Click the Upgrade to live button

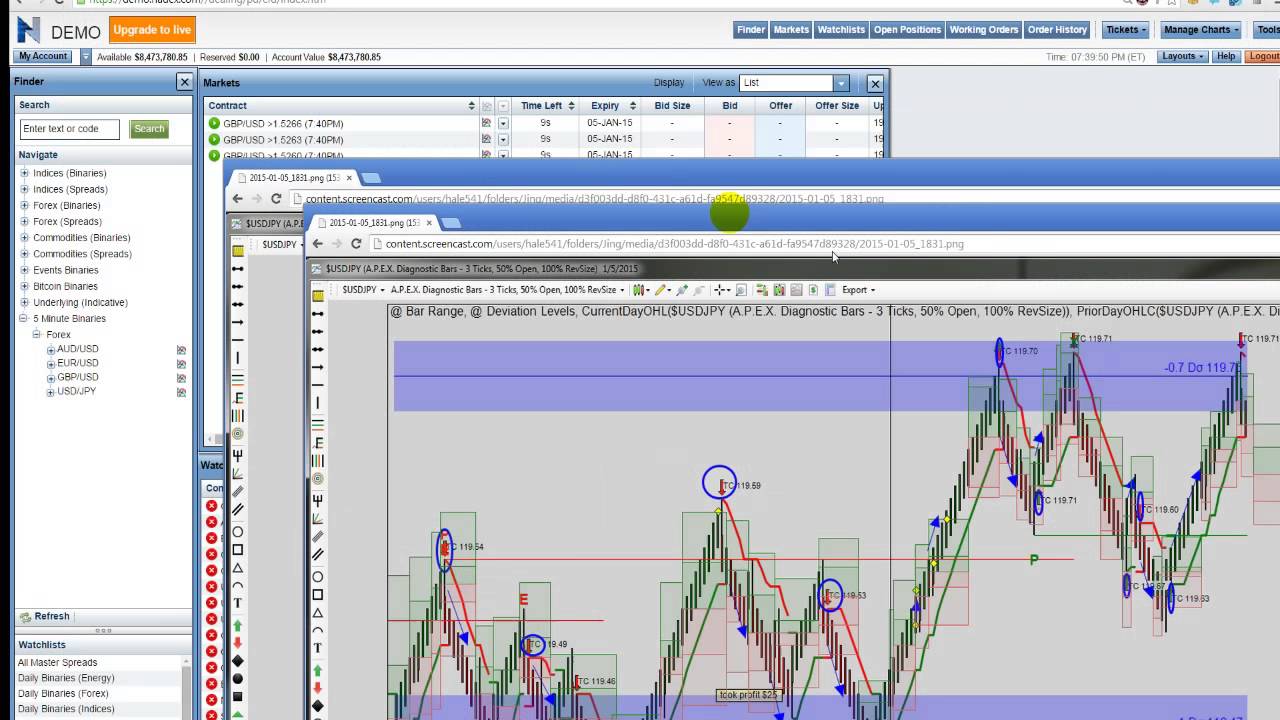click(x=153, y=30)
